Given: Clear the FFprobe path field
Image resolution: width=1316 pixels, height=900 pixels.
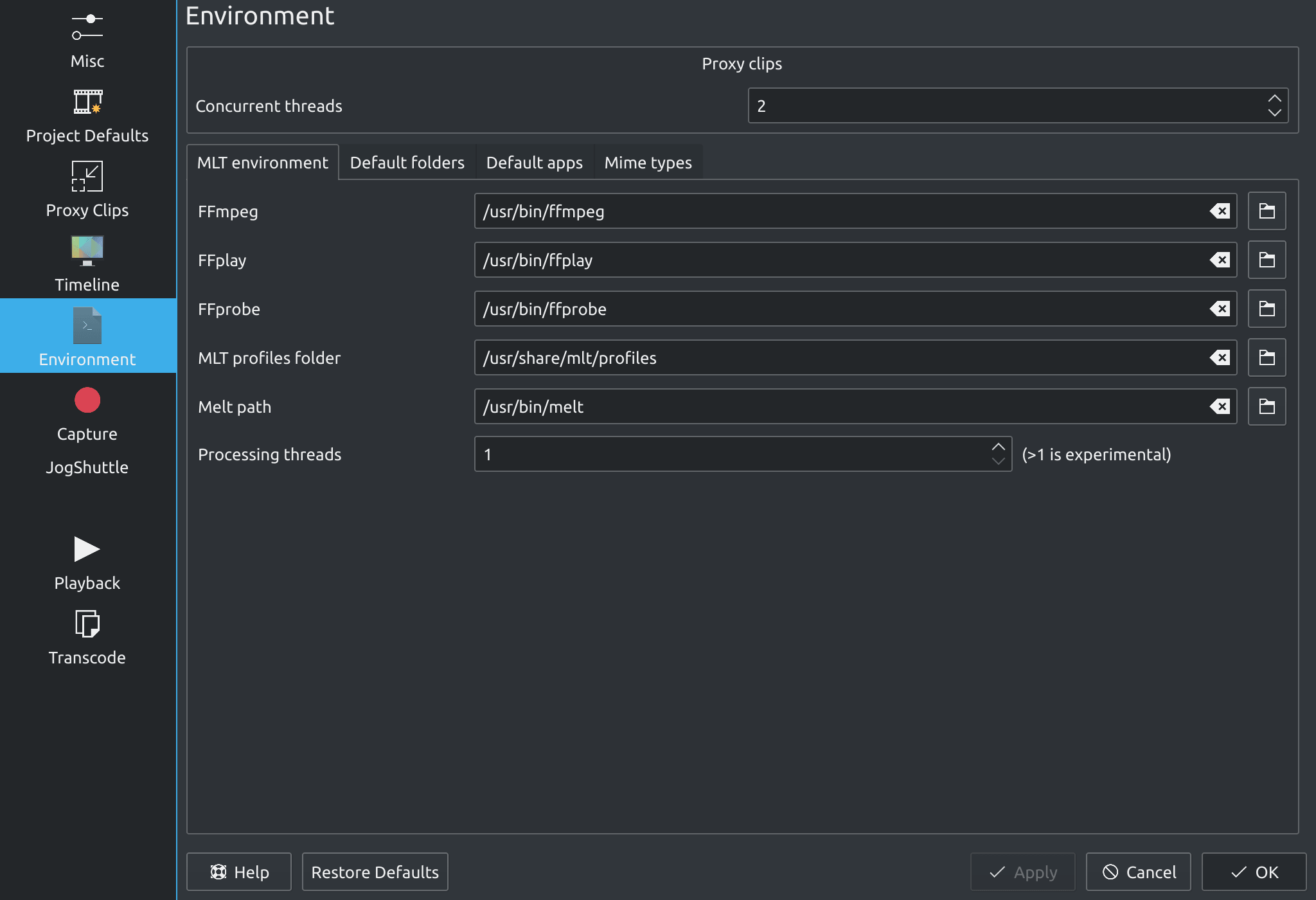Looking at the screenshot, I should pos(1220,309).
